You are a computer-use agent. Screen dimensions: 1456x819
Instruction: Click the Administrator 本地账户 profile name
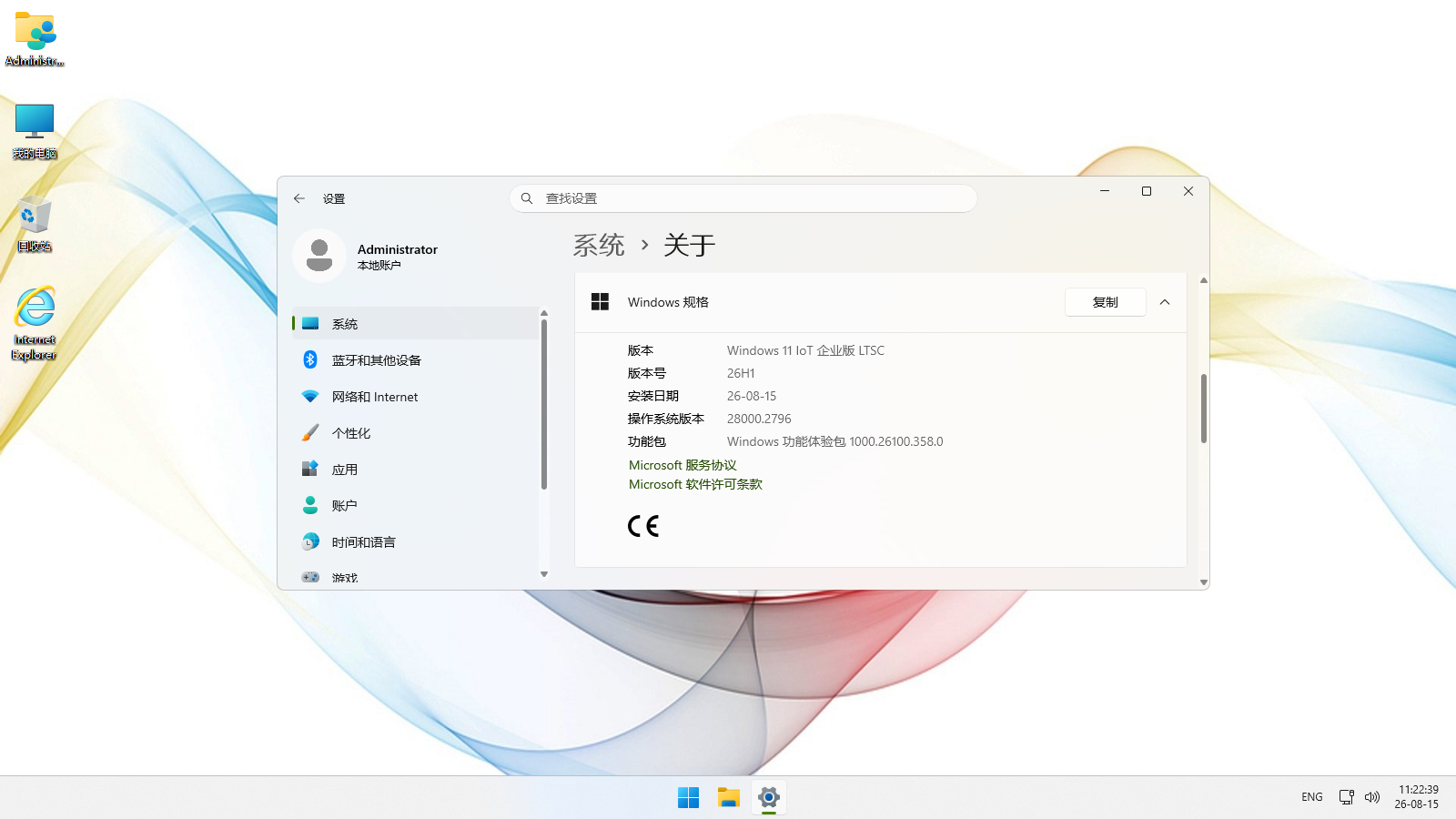pos(397,257)
